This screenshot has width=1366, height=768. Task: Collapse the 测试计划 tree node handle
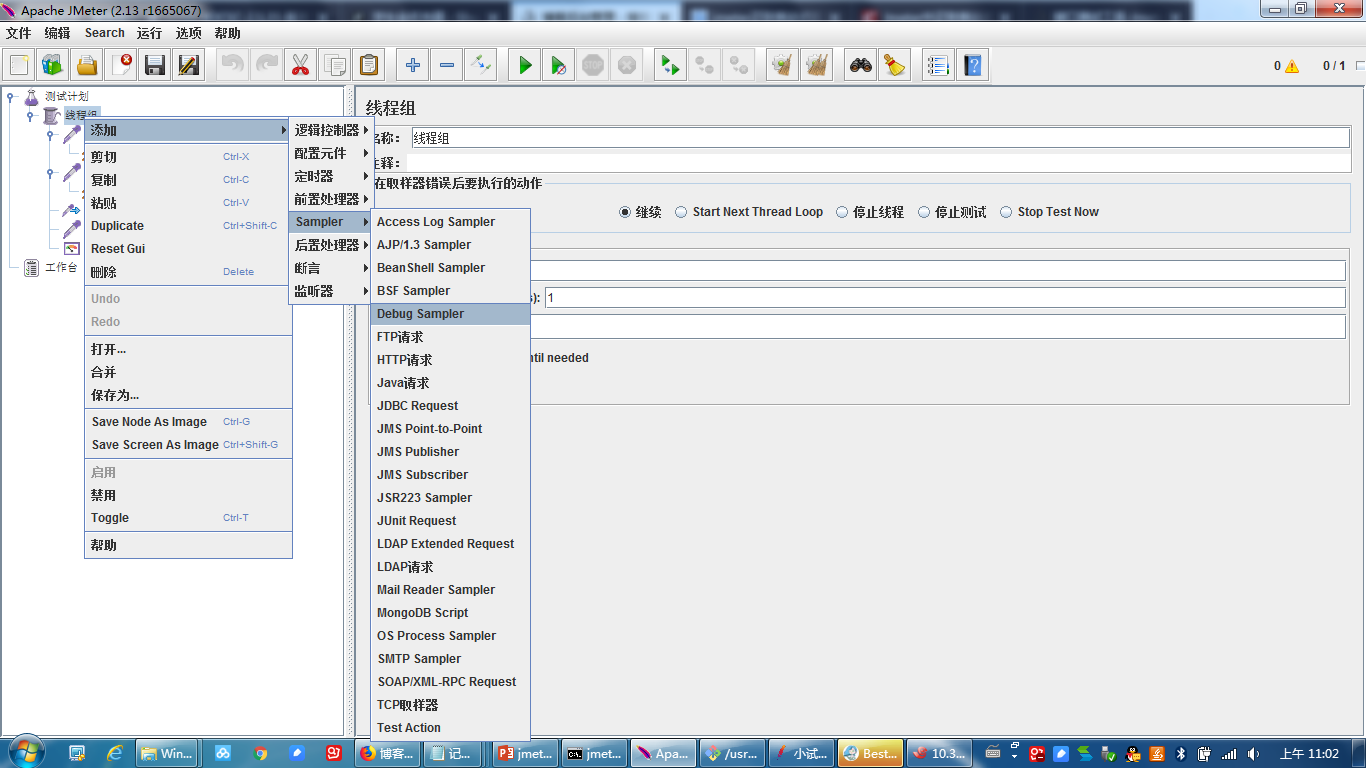click(11, 96)
